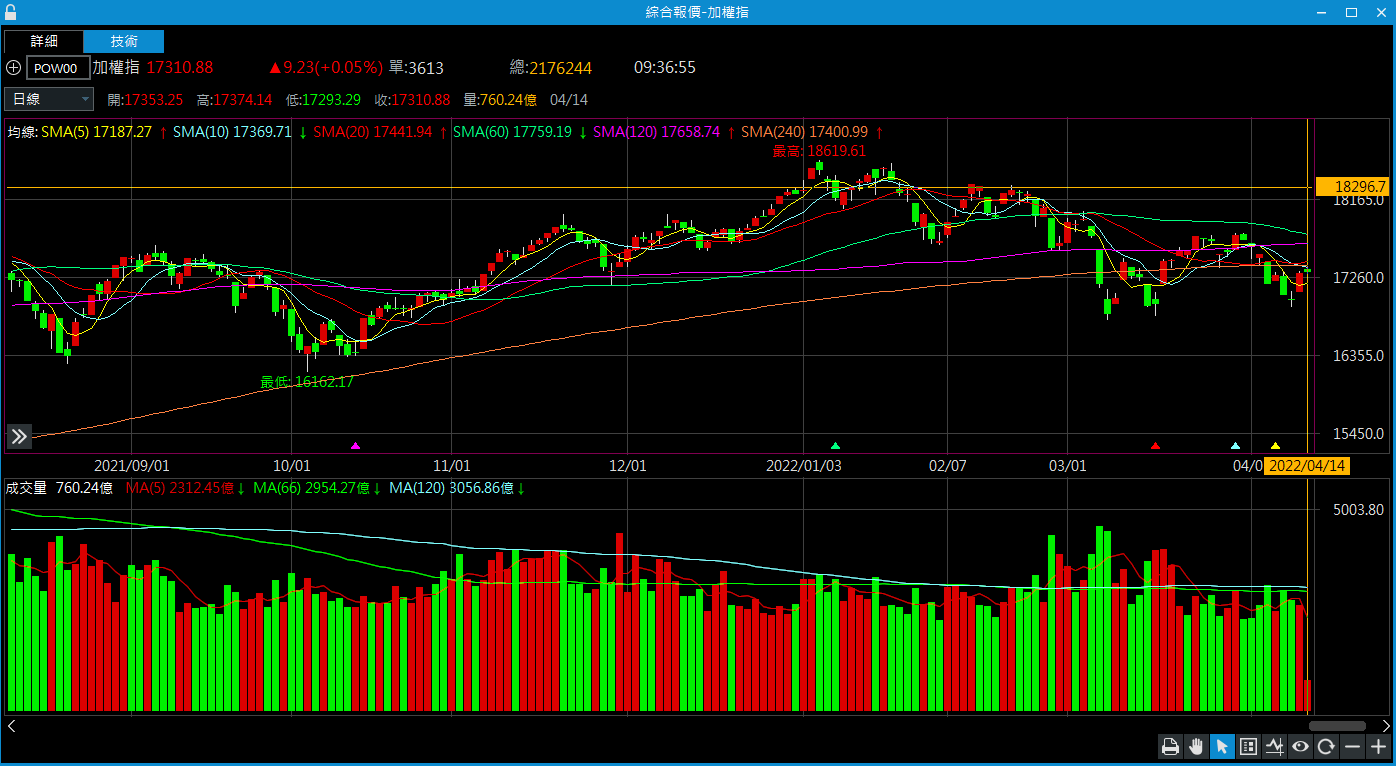Image resolution: width=1396 pixels, height=766 pixels.
Task: Click the 低:17293.29 low price
Action: 323,99
